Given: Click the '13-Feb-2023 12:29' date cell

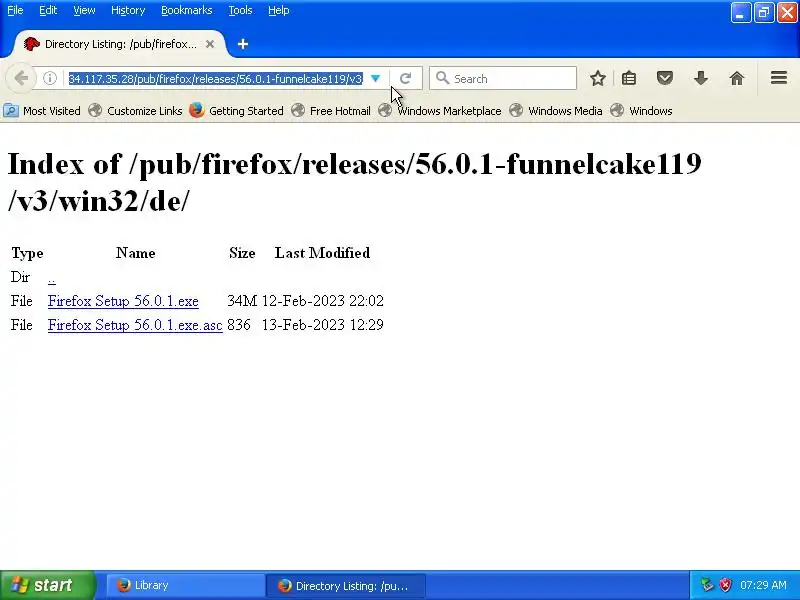Looking at the screenshot, I should (x=322, y=325).
